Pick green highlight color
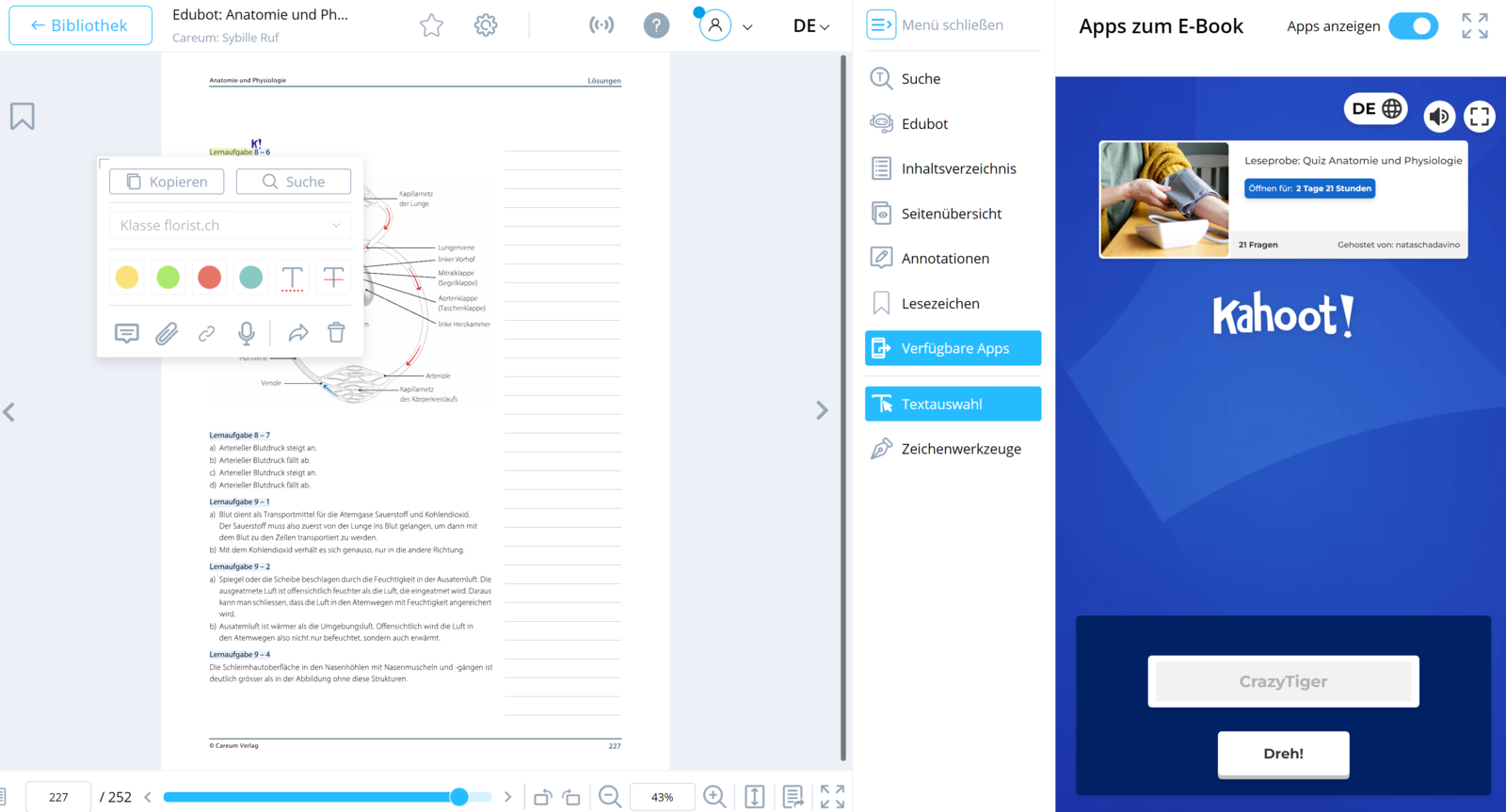This screenshot has height=812, width=1506. (168, 278)
